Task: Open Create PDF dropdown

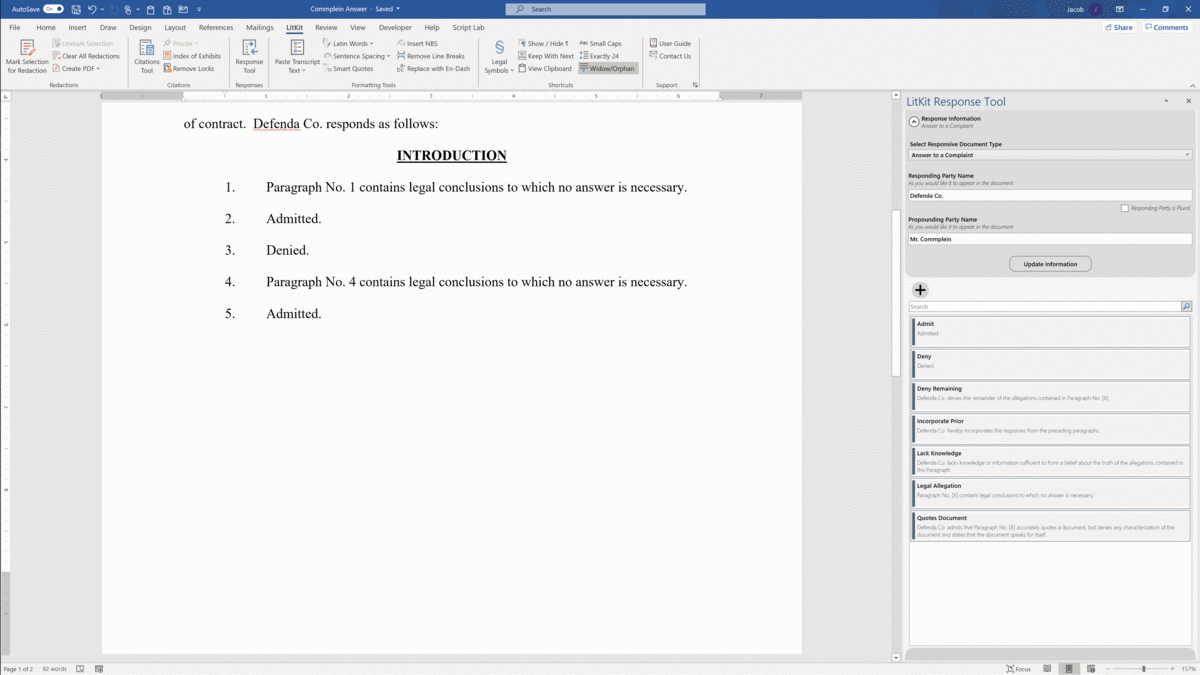Action: (77, 69)
